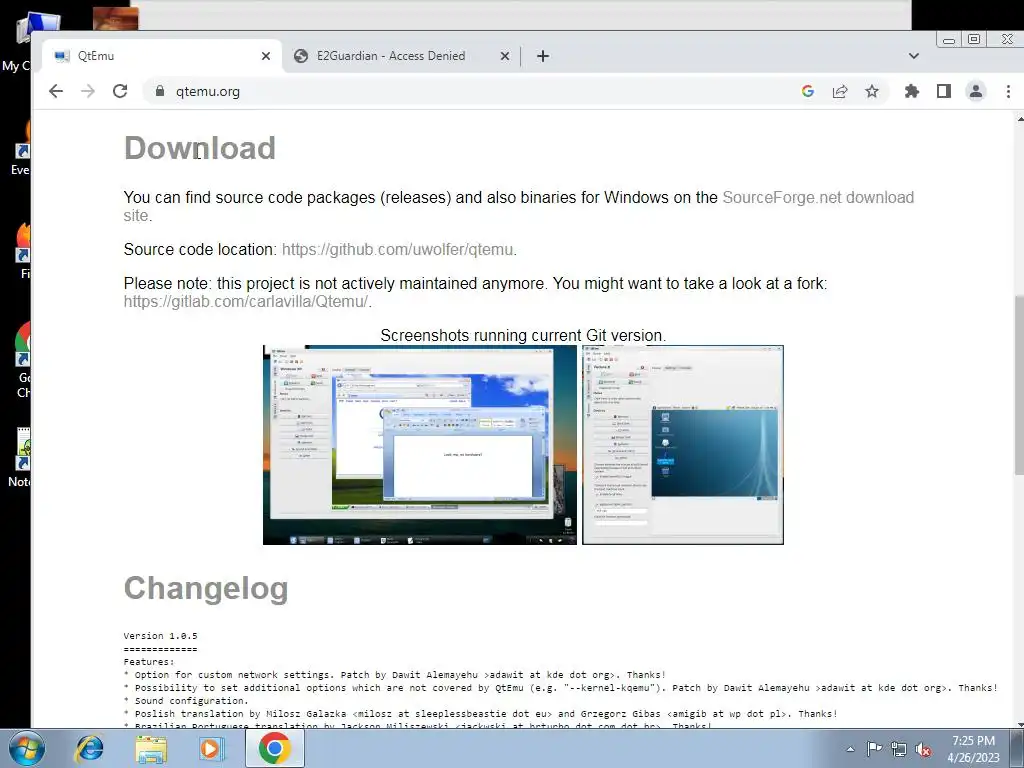Launch Internet Explorer from the taskbar

[89, 748]
